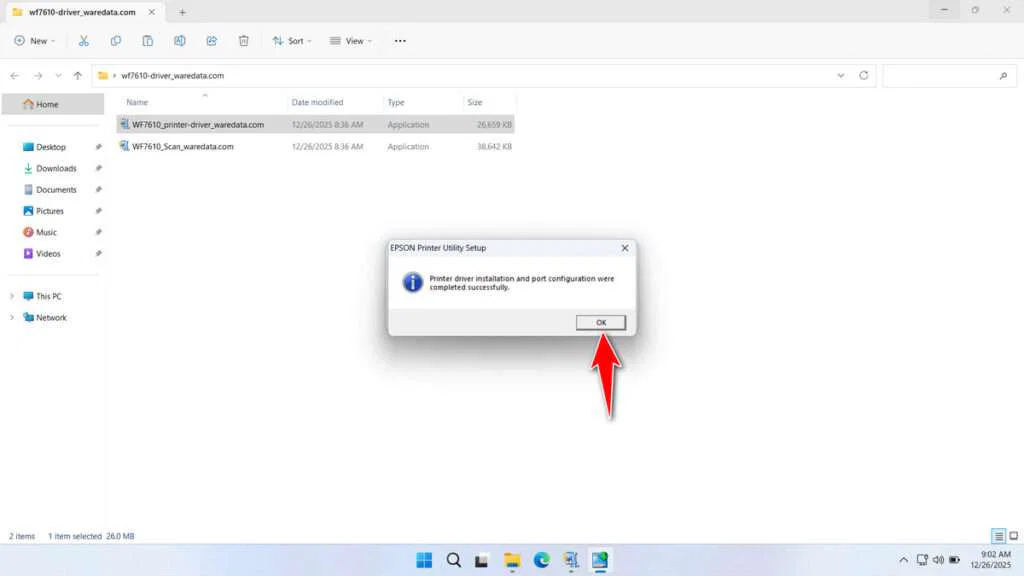
Task: Paste from the clipboard
Action: [148, 40]
